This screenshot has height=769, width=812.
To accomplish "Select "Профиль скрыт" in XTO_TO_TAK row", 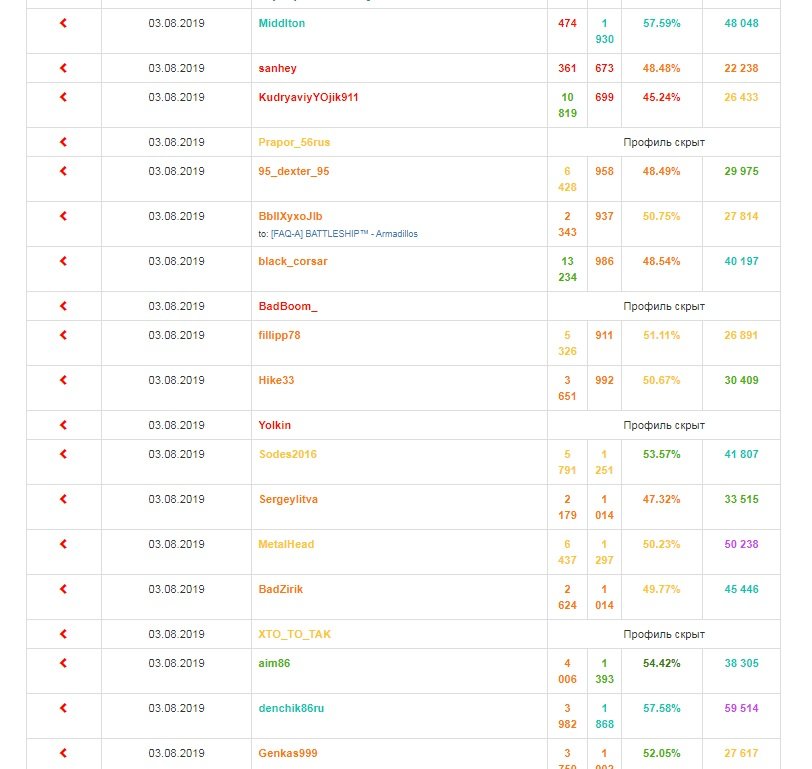I will pos(664,634).
